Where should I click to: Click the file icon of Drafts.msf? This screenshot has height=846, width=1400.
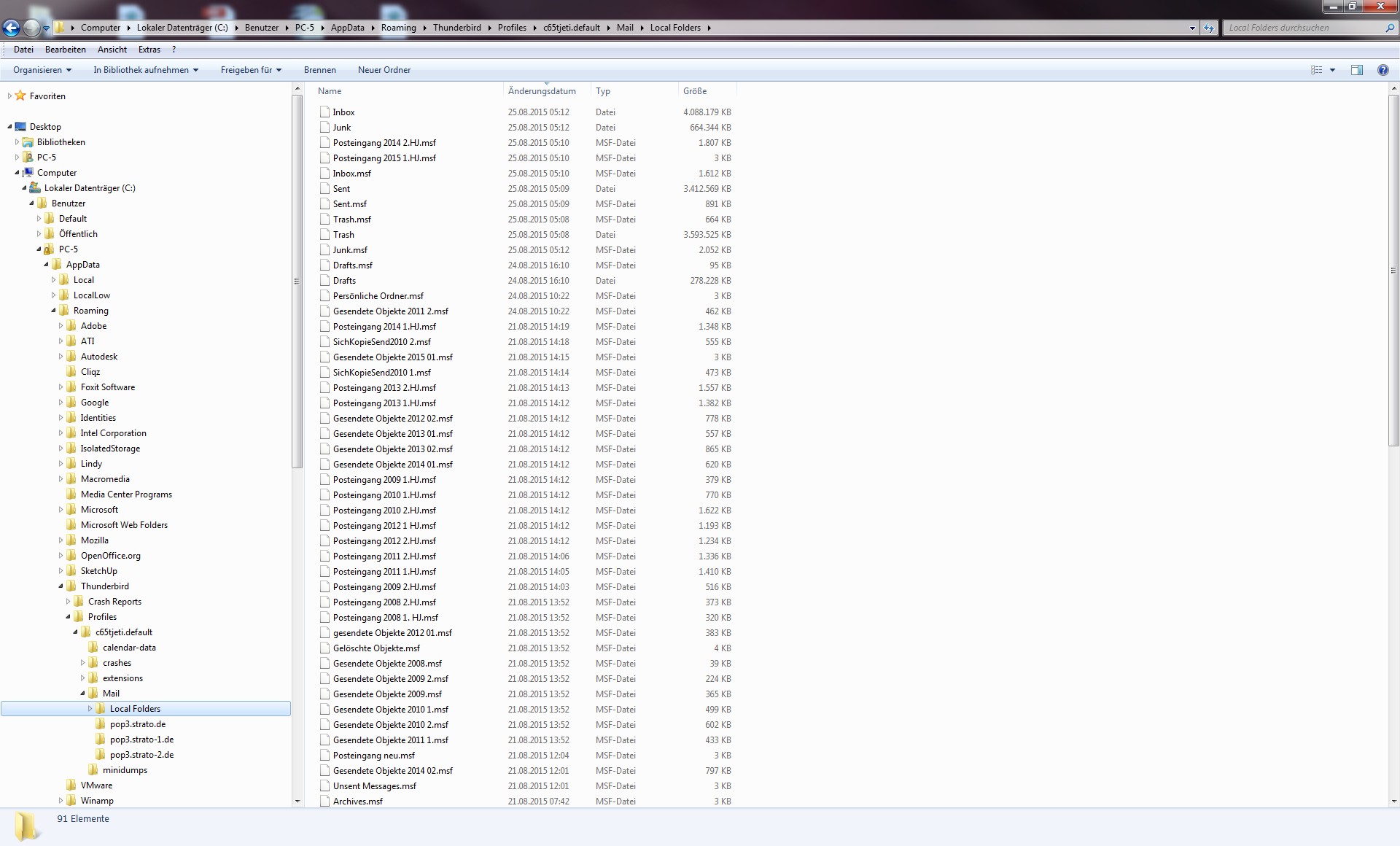(324, 265)
